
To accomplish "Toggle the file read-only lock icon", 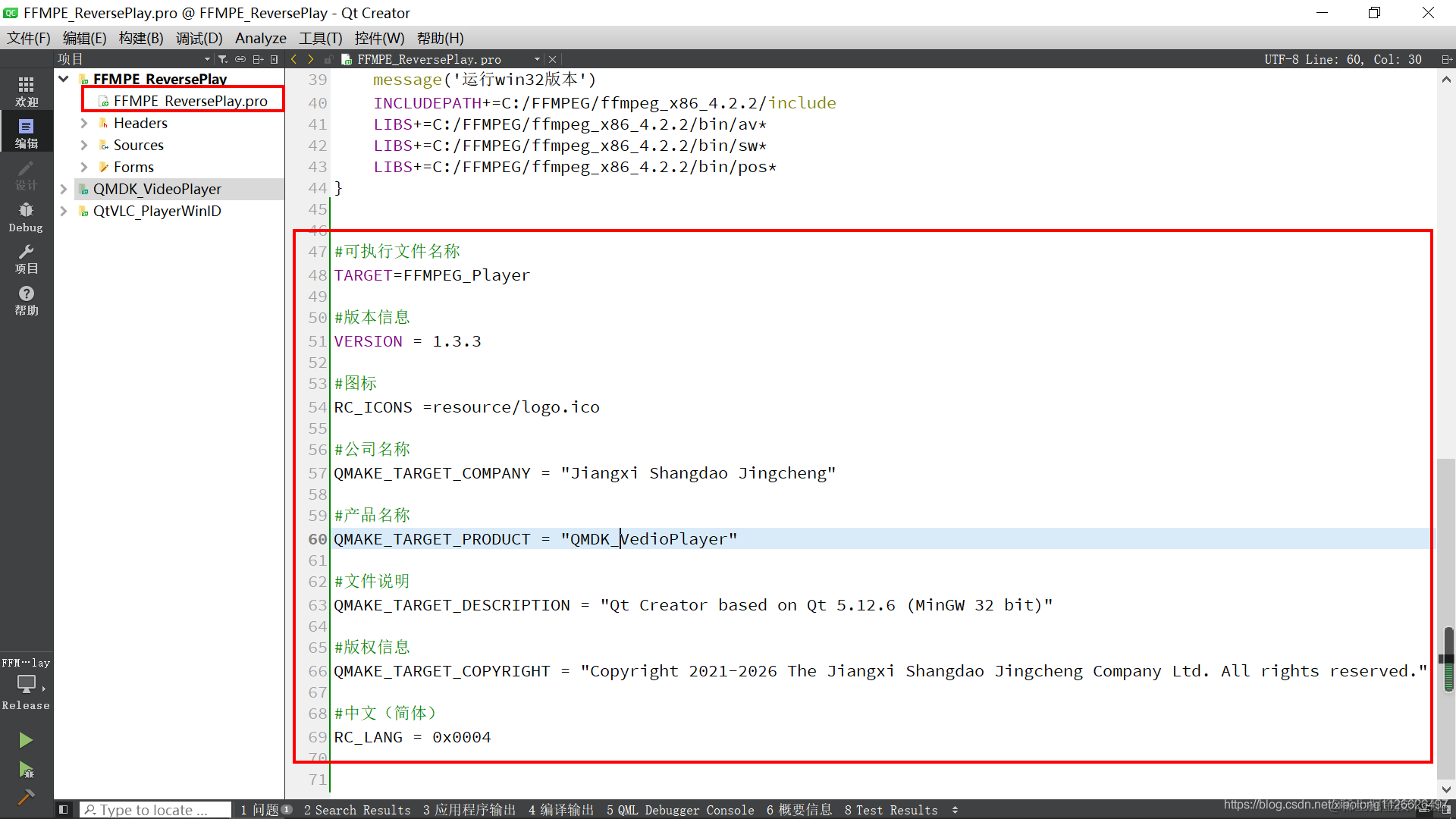I will [328, 59].
